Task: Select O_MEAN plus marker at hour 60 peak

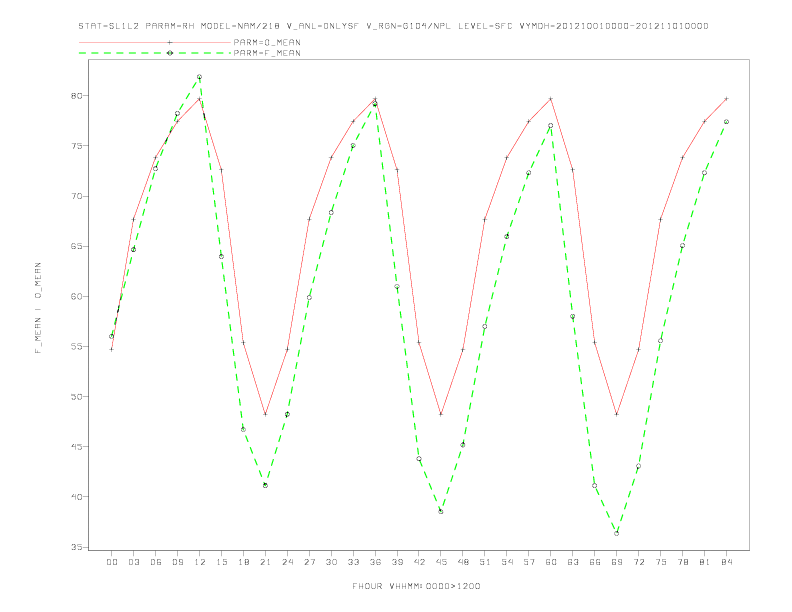Action: 551,99
